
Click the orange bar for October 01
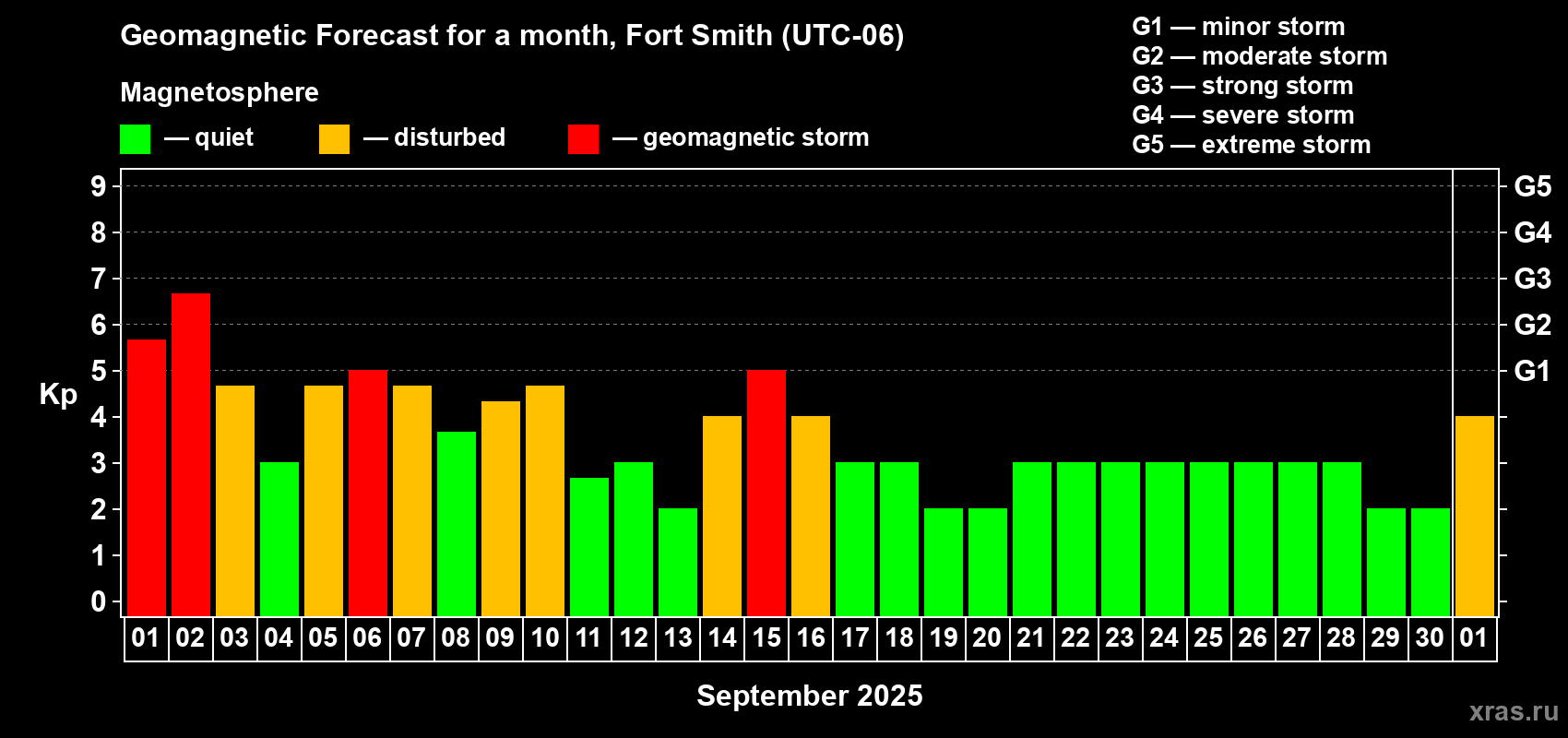(x=1475, y=517)
